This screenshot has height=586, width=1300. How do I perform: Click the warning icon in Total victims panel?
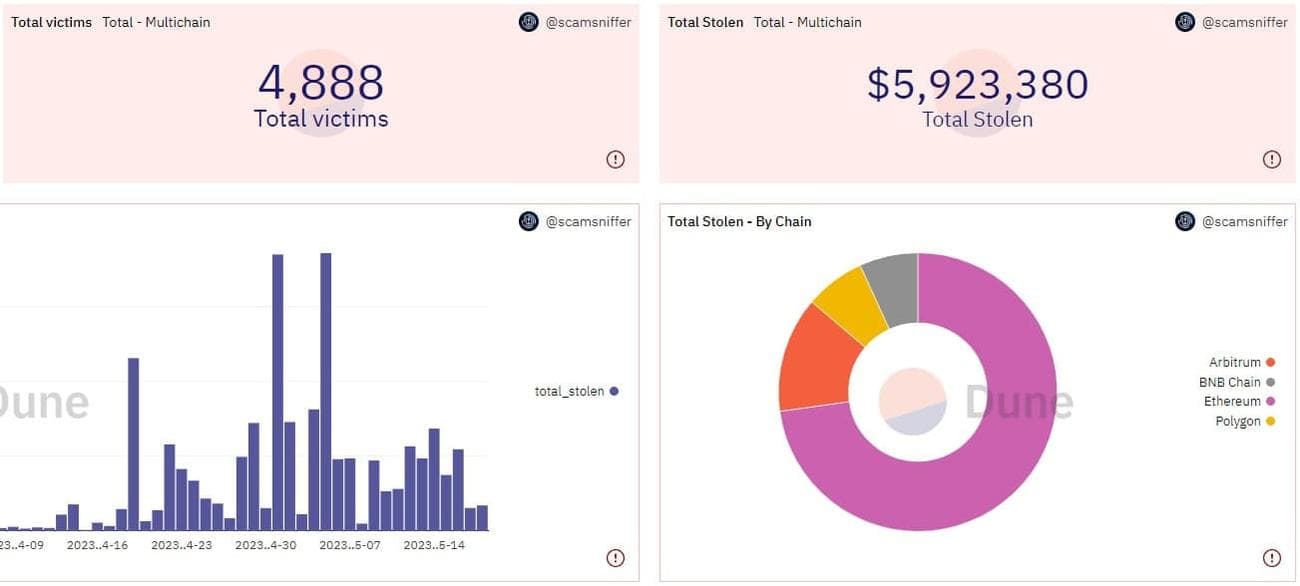[x=615, y=159]
